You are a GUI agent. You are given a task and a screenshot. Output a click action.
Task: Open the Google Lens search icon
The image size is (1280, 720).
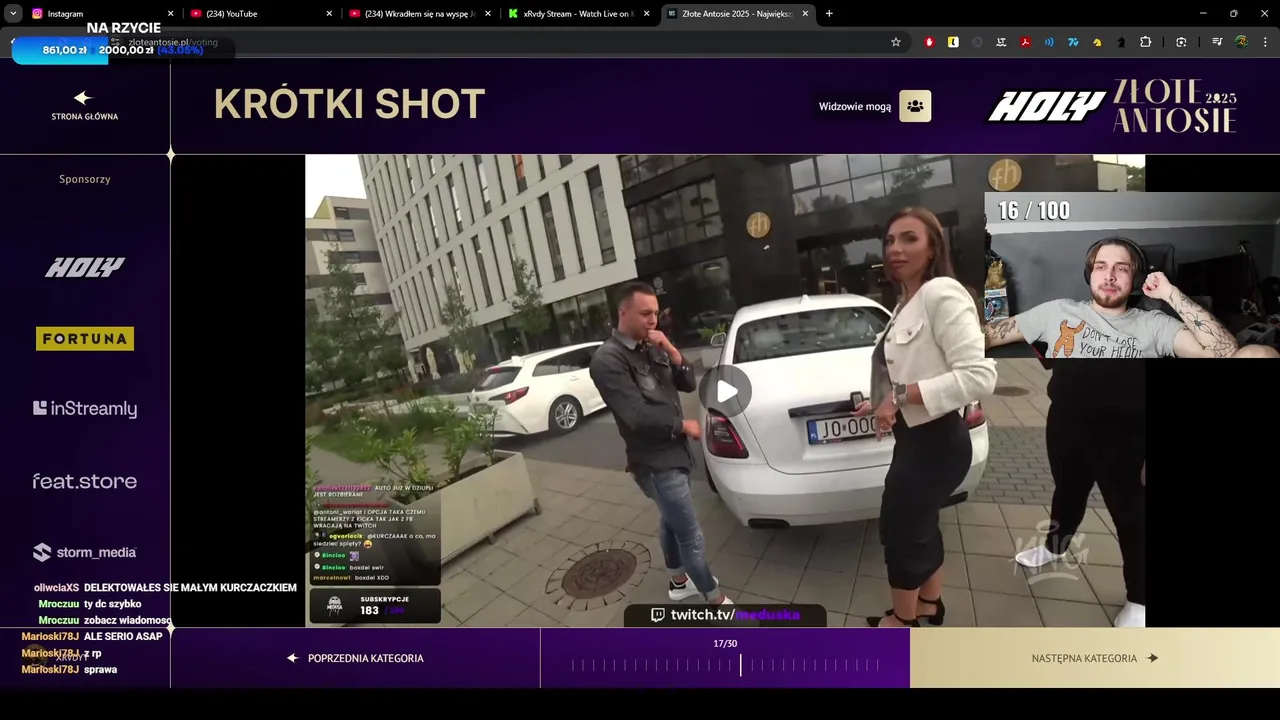tap(1181, 42)
